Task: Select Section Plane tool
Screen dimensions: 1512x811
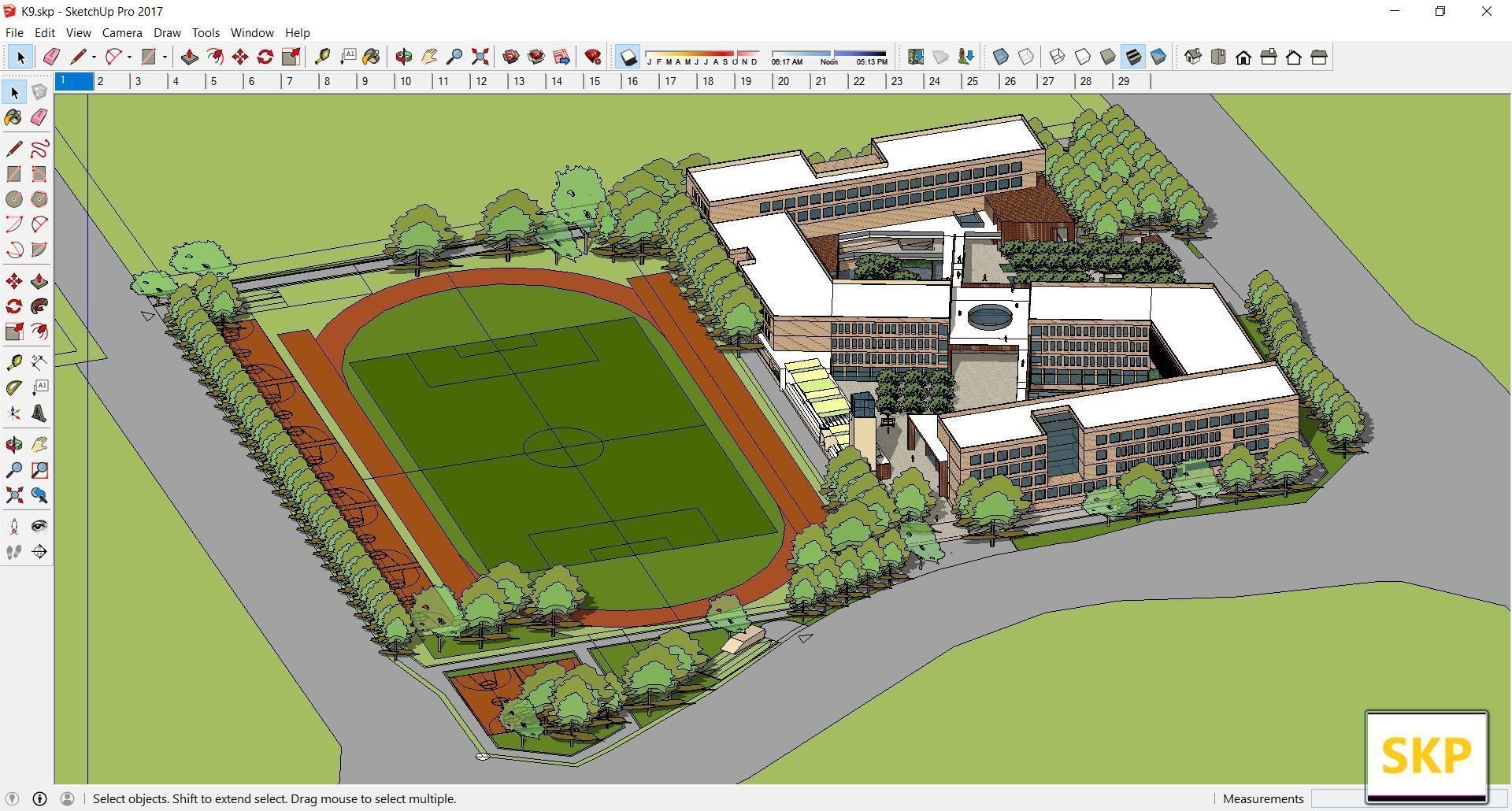Action: (x=39, y=552)
